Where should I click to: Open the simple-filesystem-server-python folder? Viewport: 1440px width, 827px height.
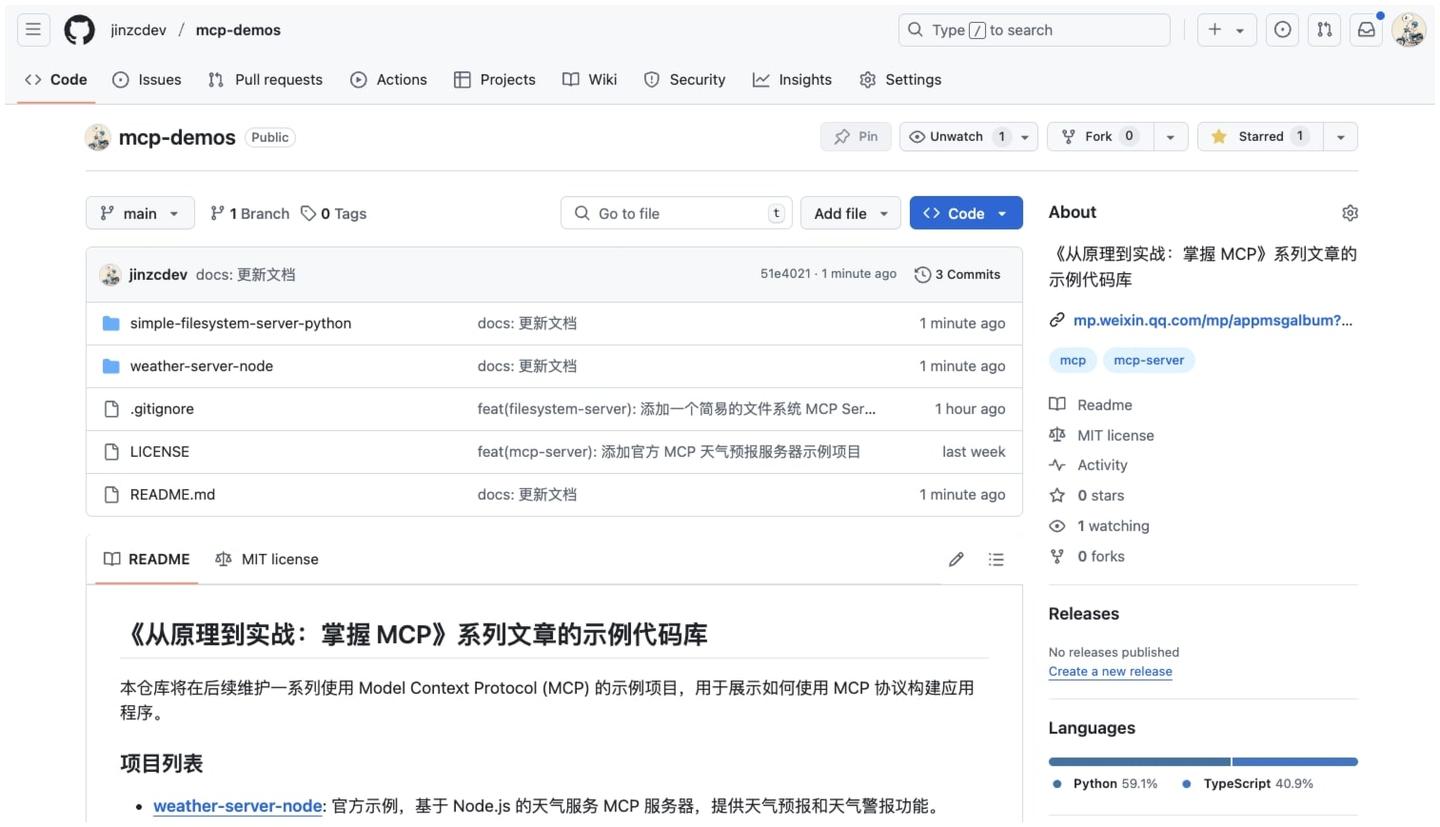pyautogui.click(x=240, y=323)
